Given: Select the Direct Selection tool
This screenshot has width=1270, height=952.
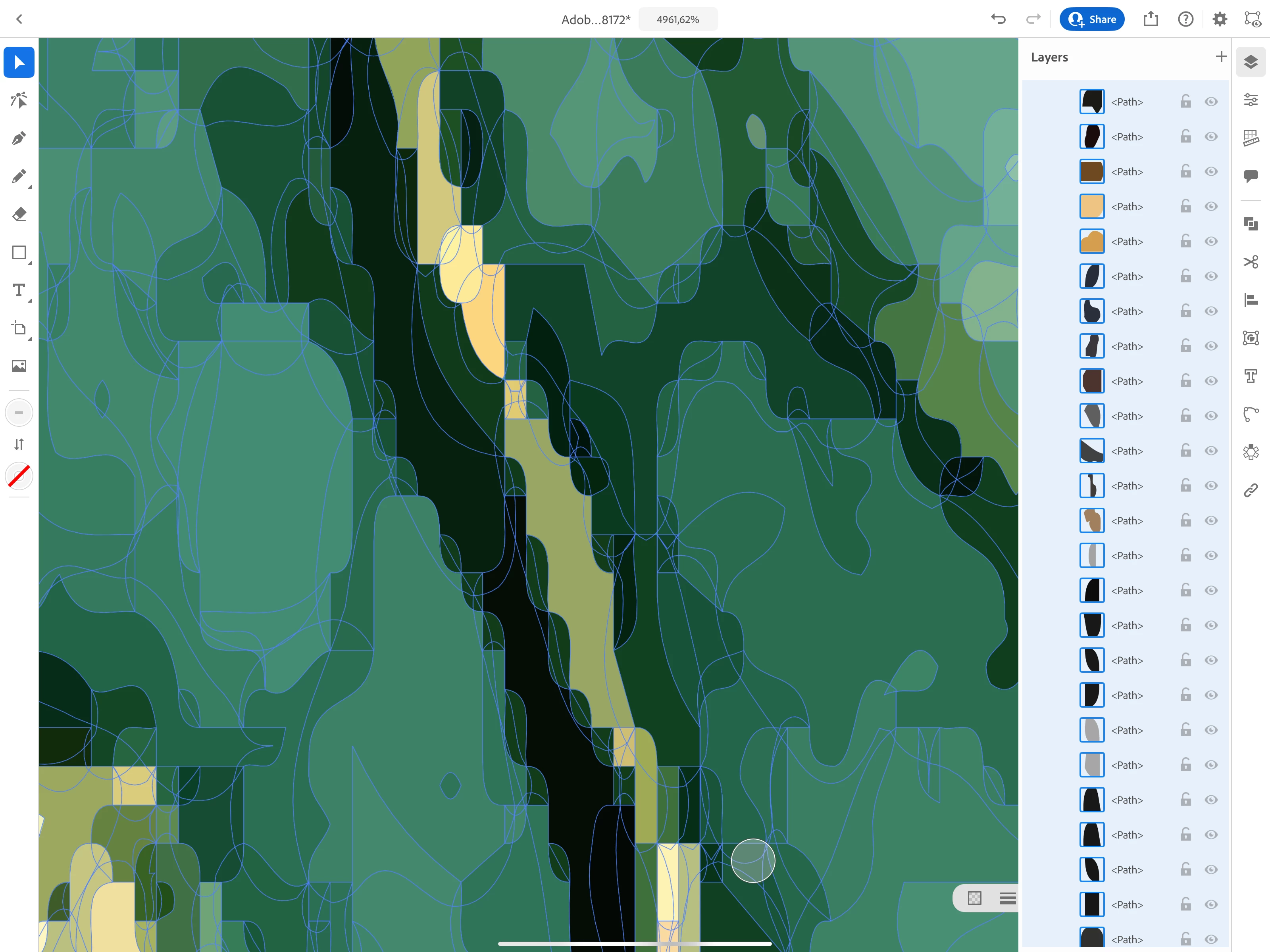Looking at the screenshot, I should coord(19,100).
